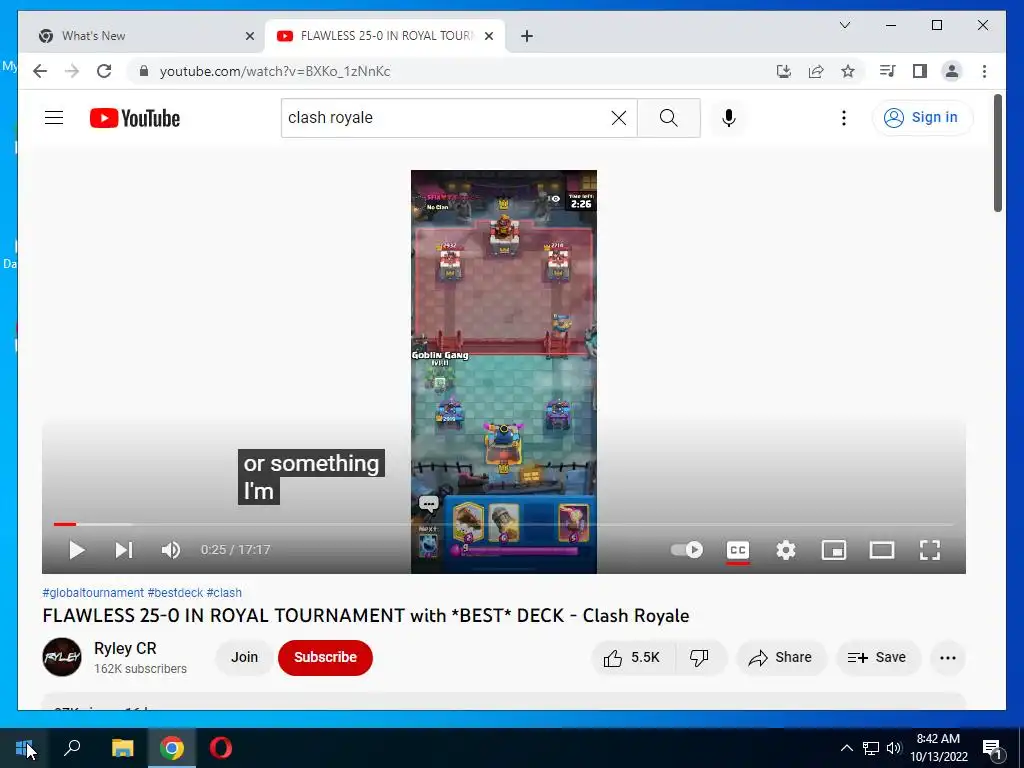
Task: Skip to the next video
Action: [x=124, y=550]
